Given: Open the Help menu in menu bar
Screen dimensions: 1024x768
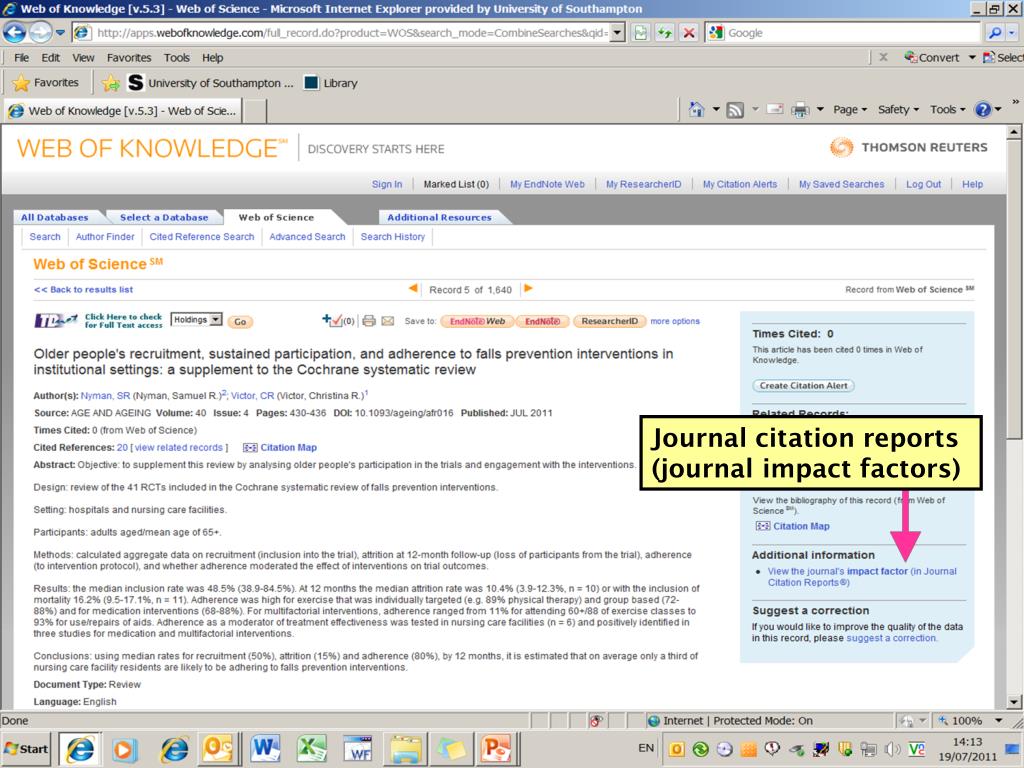Looking at the screenshot, I should [212, 57].
